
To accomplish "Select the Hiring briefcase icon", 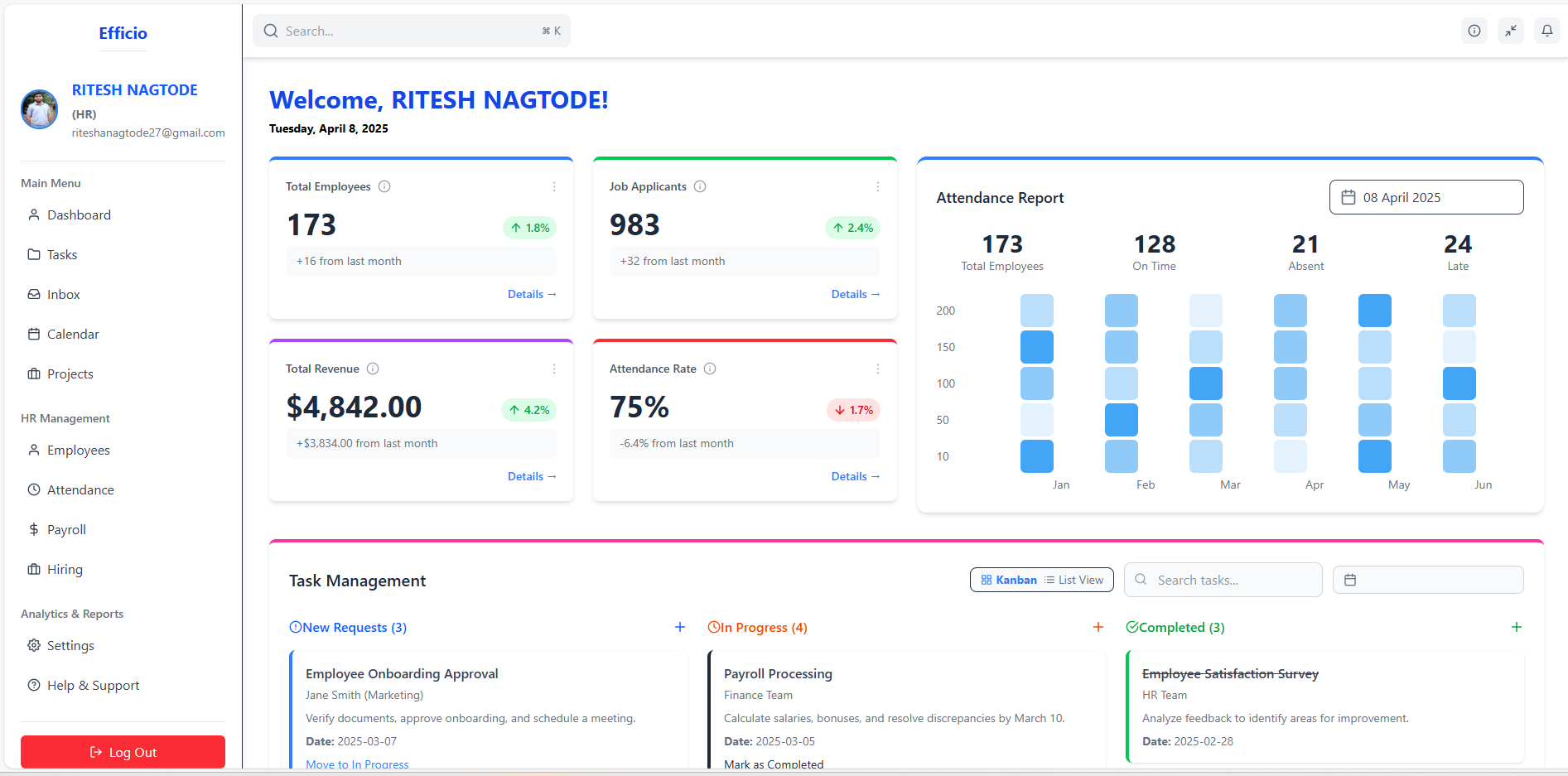I will pyautogui.click(x=33, y=569).
